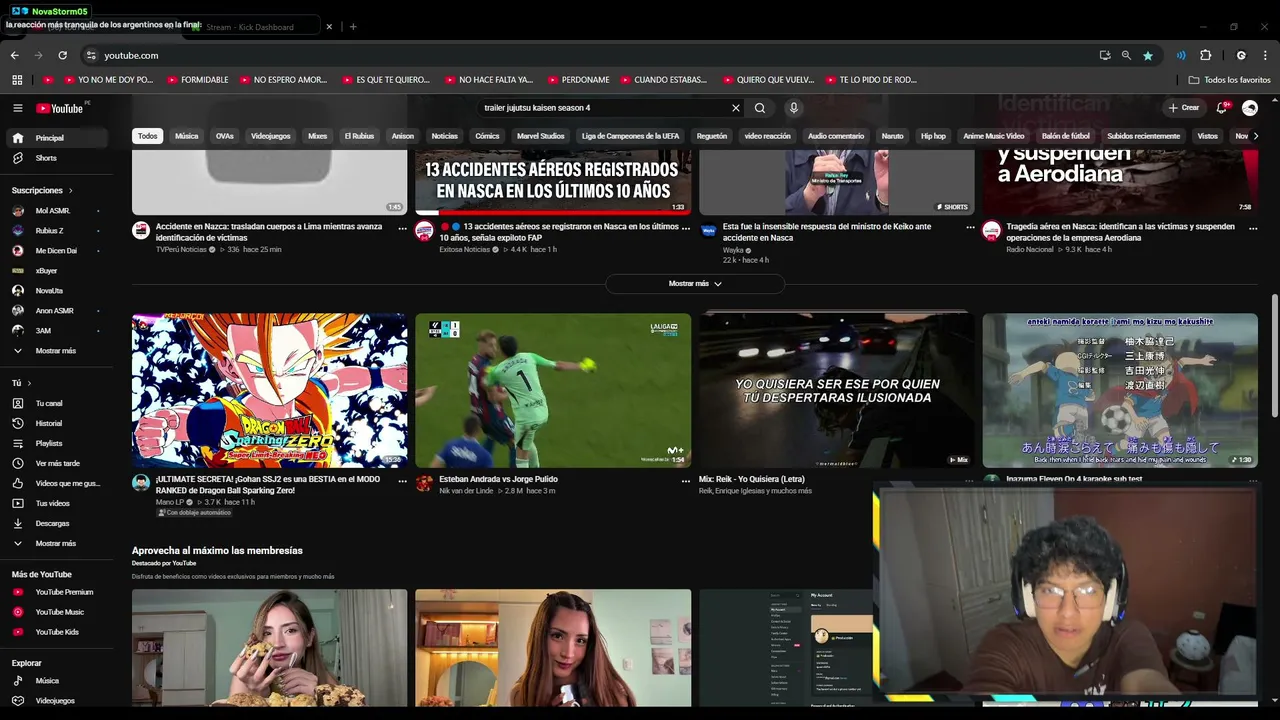Click the install app icon in address bar
This screenshot has width=1280, height=720.
(x=1105, y=55)
